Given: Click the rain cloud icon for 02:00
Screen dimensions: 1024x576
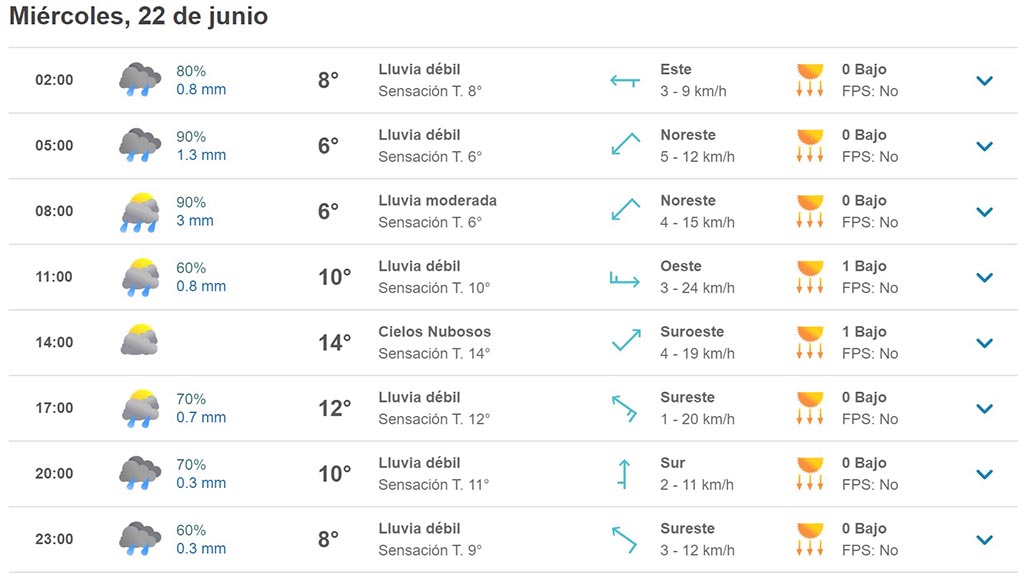Looking at the screenshot, I should click(x=140, y=80).
